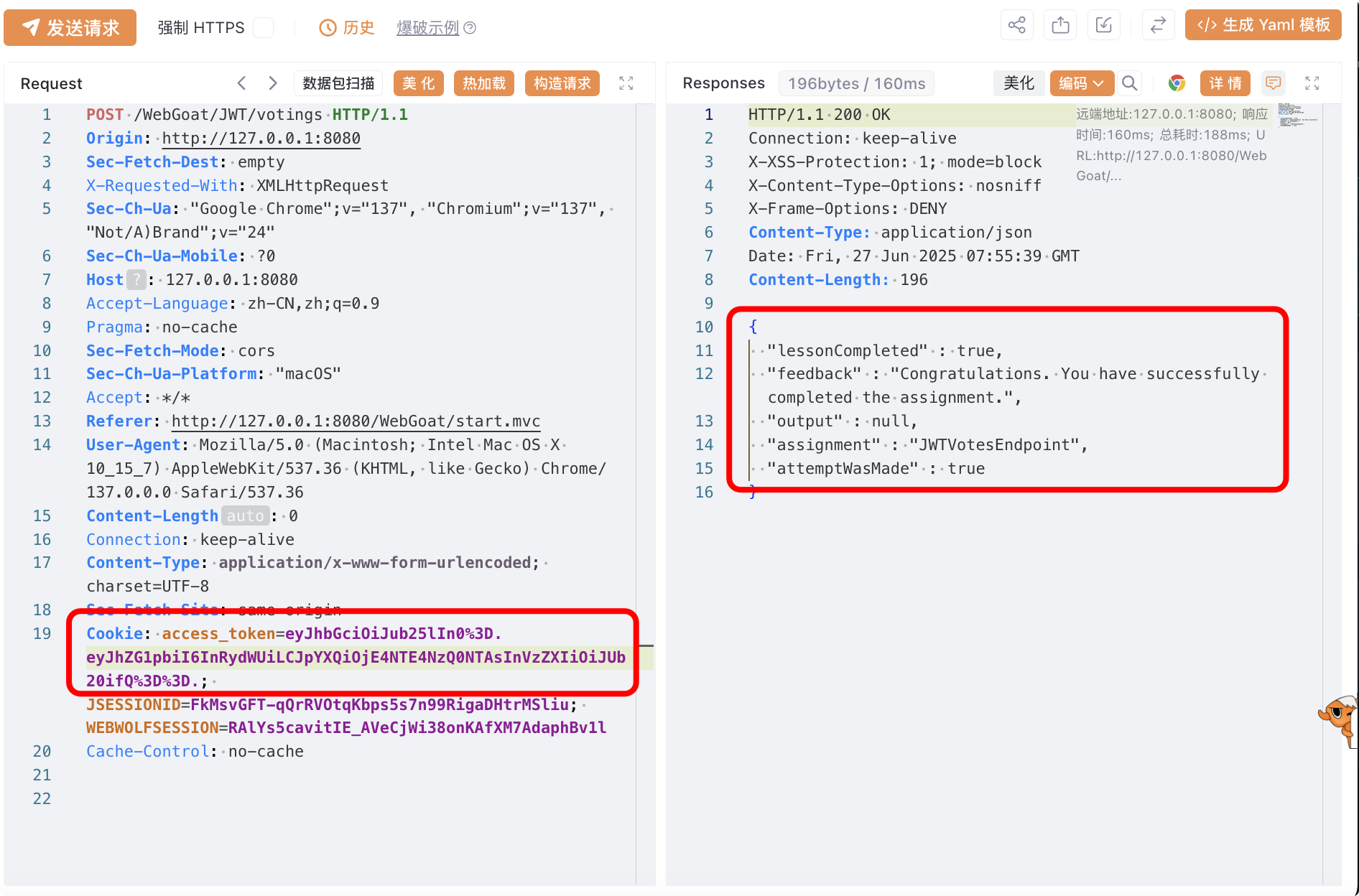Expand the Responses panel to fullscreen
Viewport: 1359px width, 896px height.
click(1312, 83)
